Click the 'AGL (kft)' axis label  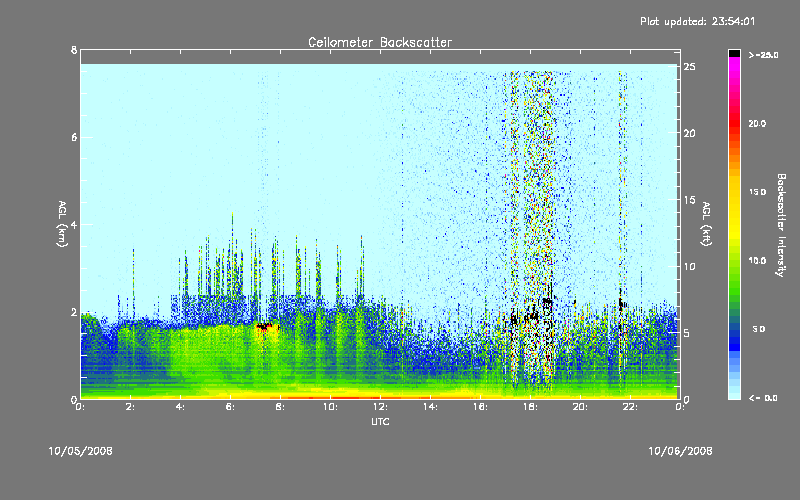coord(706,224)
